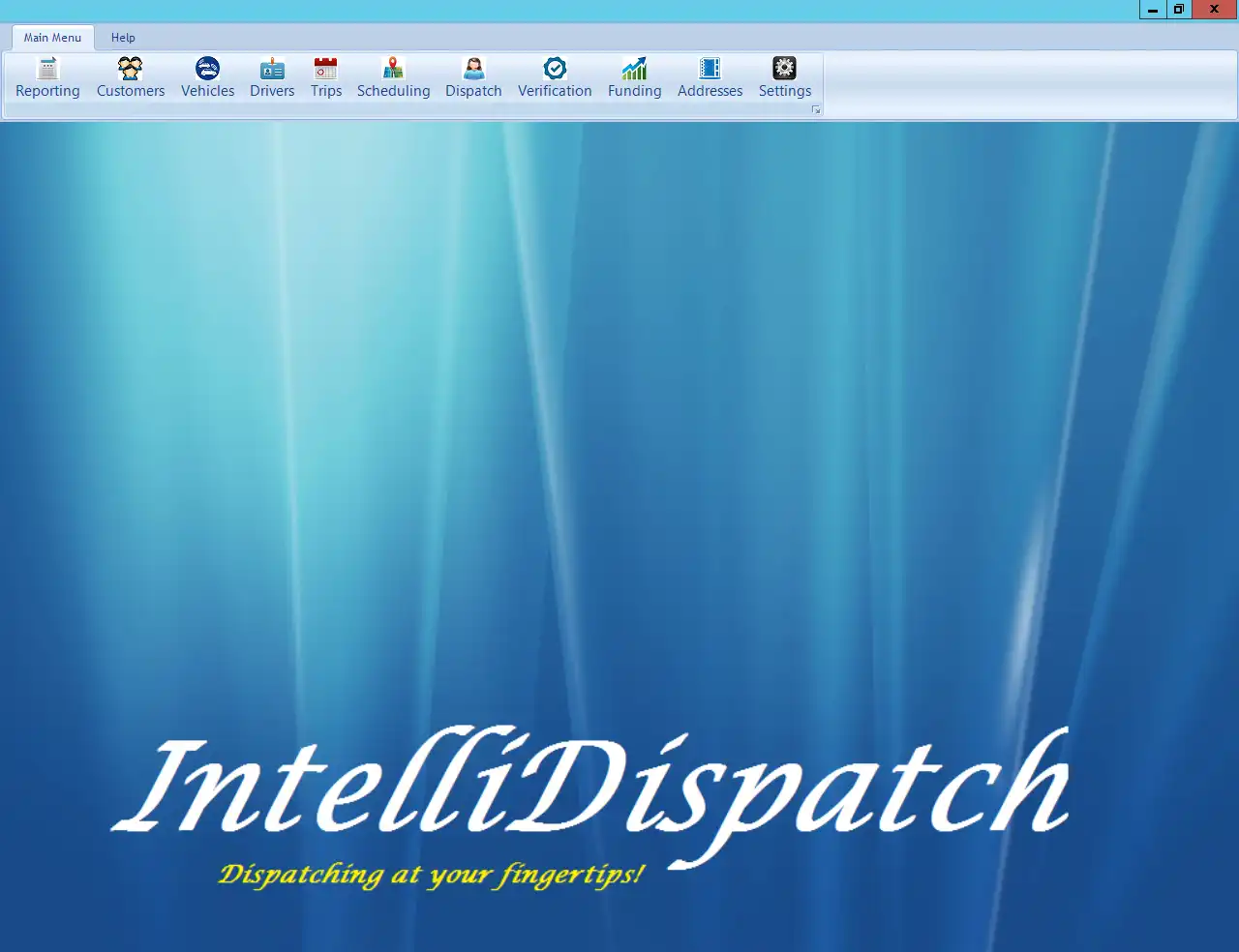Expand the ribbon group dialog launcher
Image resolution: width=1239 pixels, height=952 pixels.
tap(816, 110)
